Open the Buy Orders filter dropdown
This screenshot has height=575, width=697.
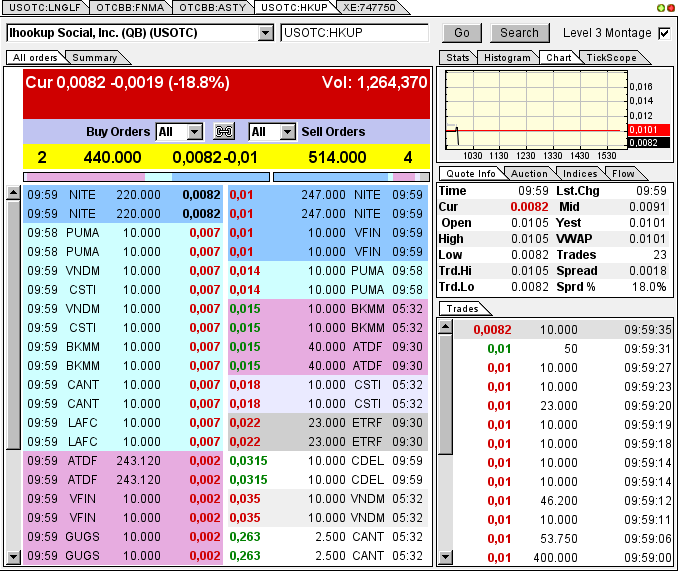pyautogui.click(x=194, y=132)
